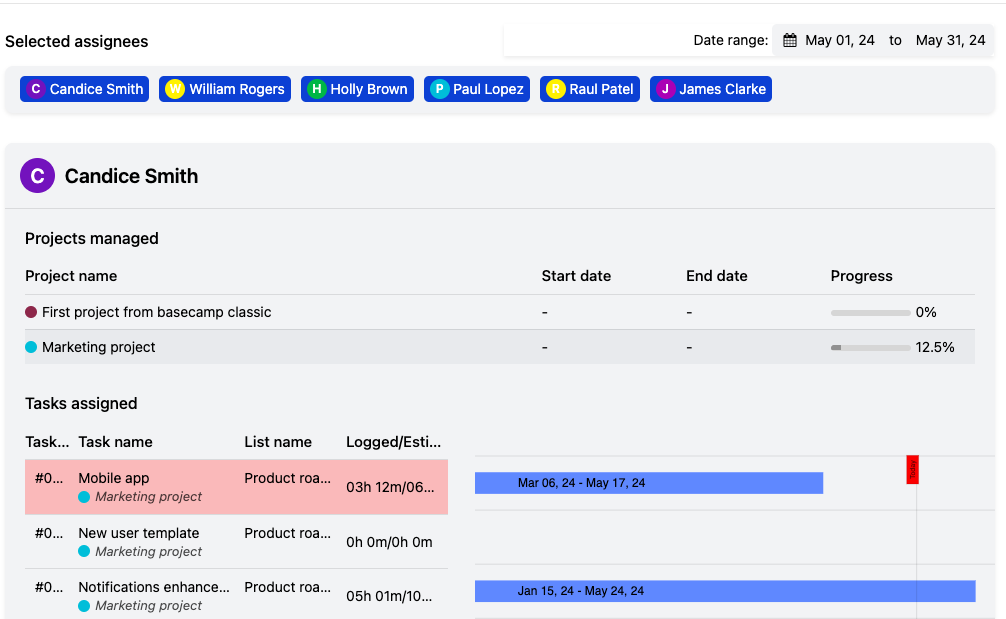Viewport: 1006px width, 619px height.
Task: Click the 12.5% progress bar
Action: pyautogui.click(x=871, y=348)
